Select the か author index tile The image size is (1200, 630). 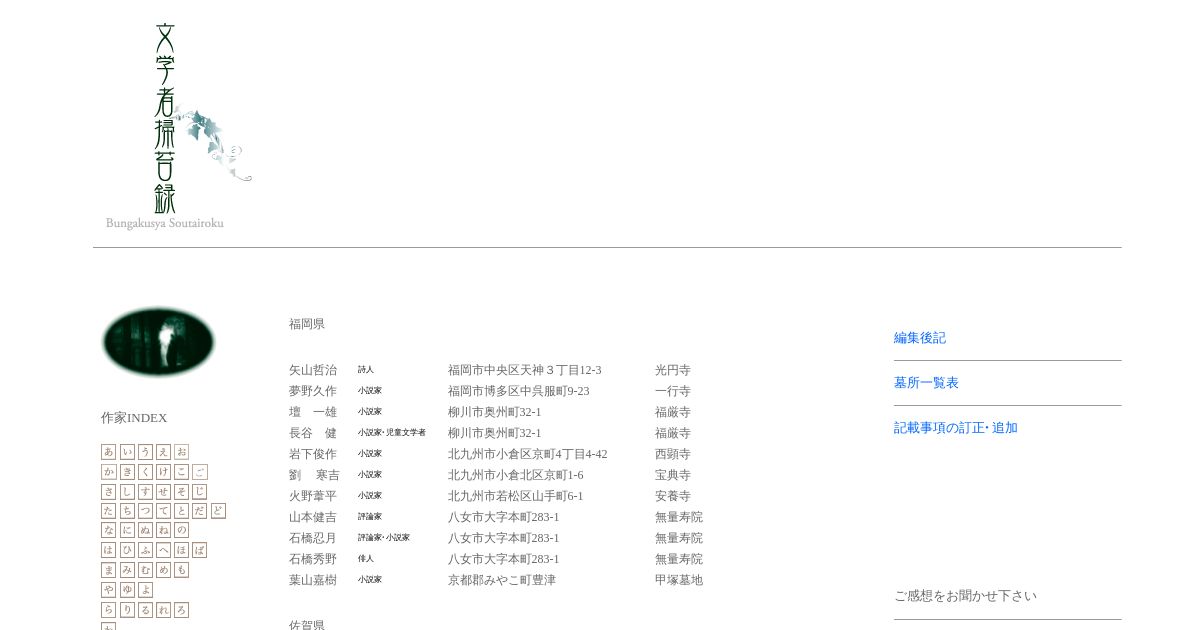[x=108, y=472]
